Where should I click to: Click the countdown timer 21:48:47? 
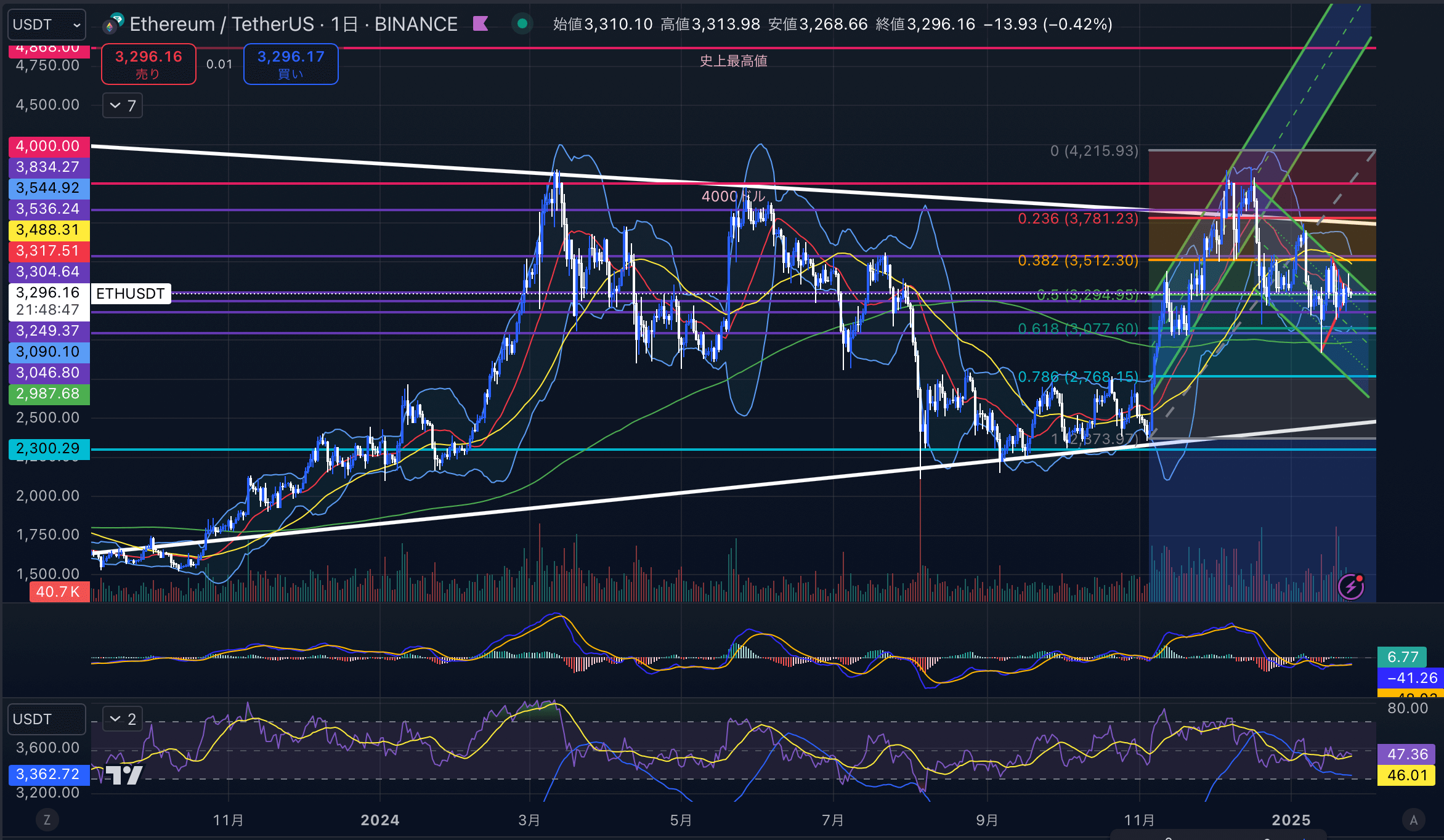tap(48, 310)
